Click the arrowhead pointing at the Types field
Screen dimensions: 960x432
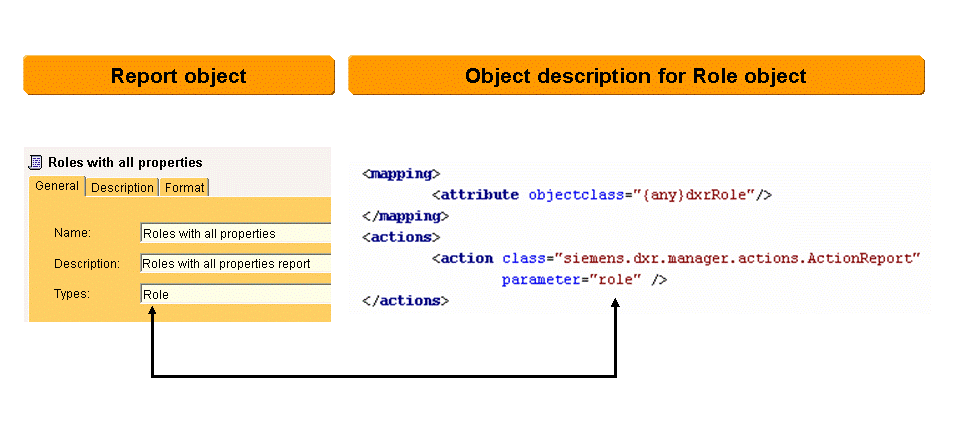click(x=152, y=314)
